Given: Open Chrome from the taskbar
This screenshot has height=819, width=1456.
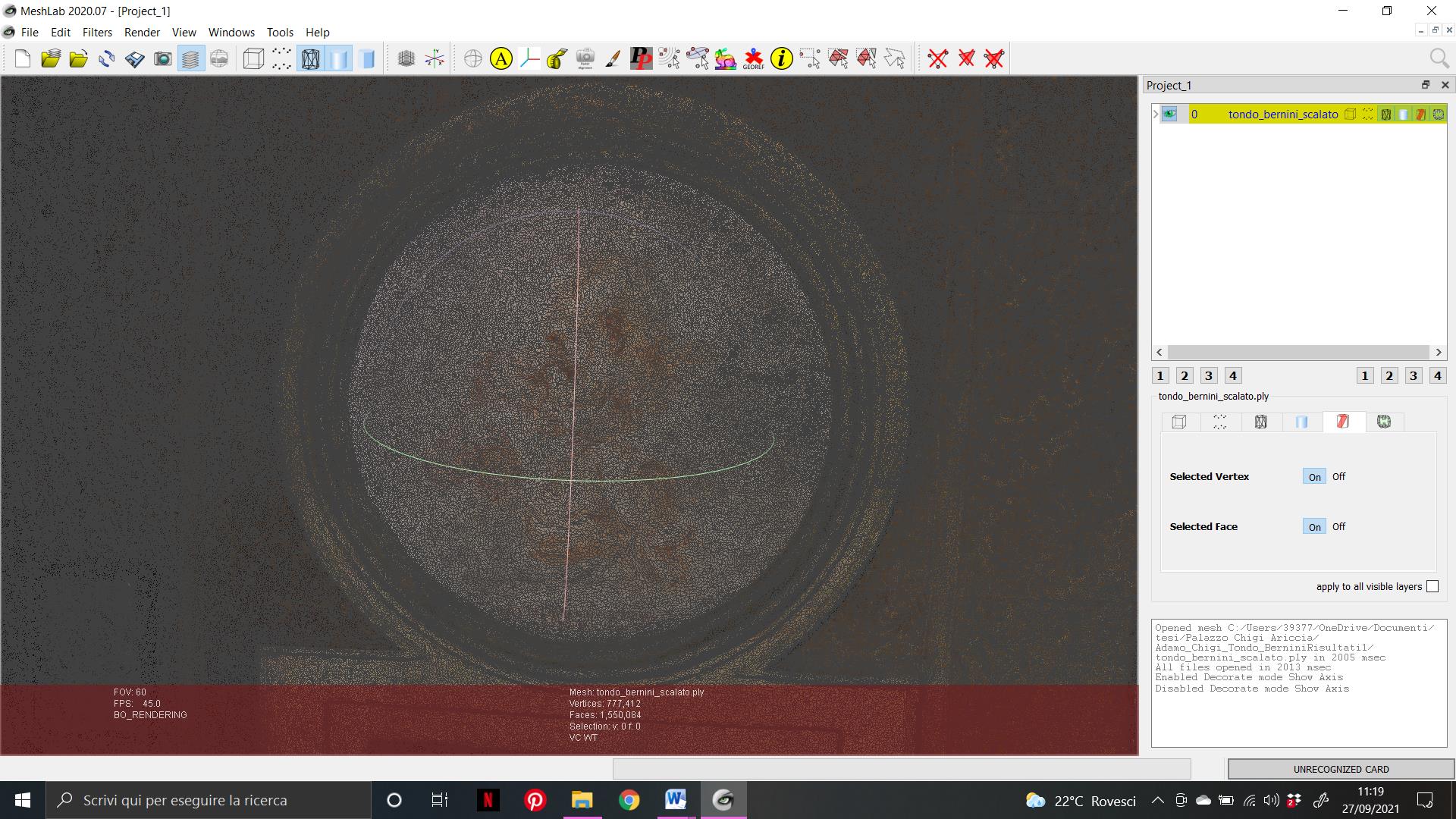Looking at the screenshot, I should point(629,800).
